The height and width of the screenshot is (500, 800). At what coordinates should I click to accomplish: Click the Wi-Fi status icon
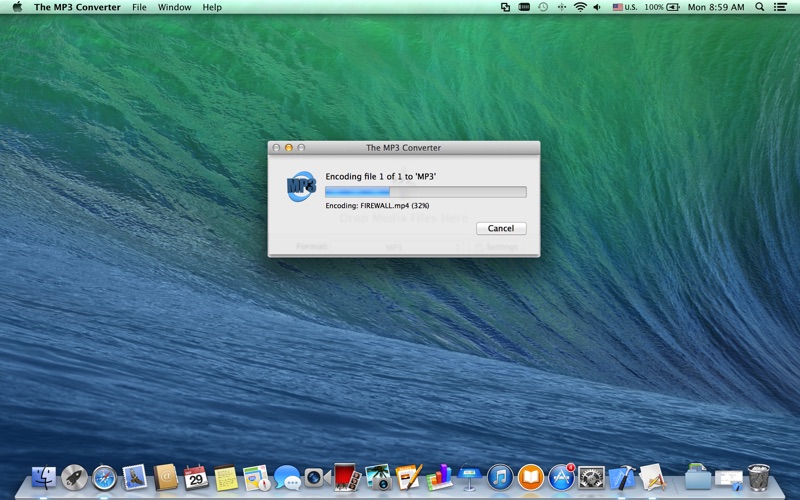click(x=580, y=7)
